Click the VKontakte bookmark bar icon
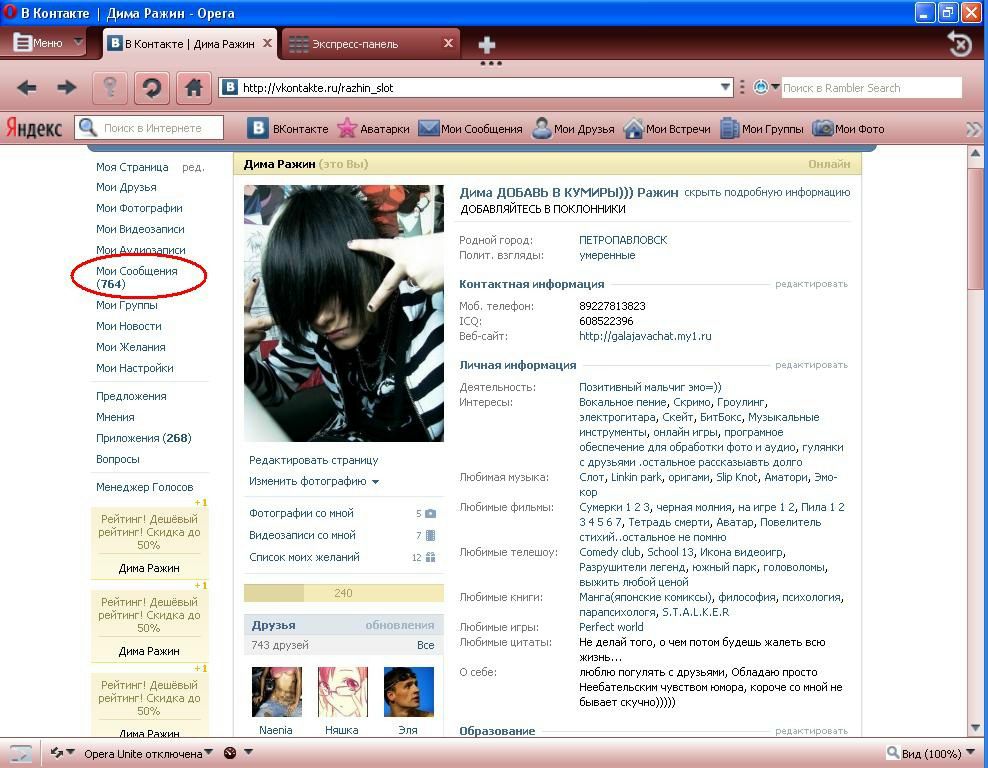 point(257,129)
